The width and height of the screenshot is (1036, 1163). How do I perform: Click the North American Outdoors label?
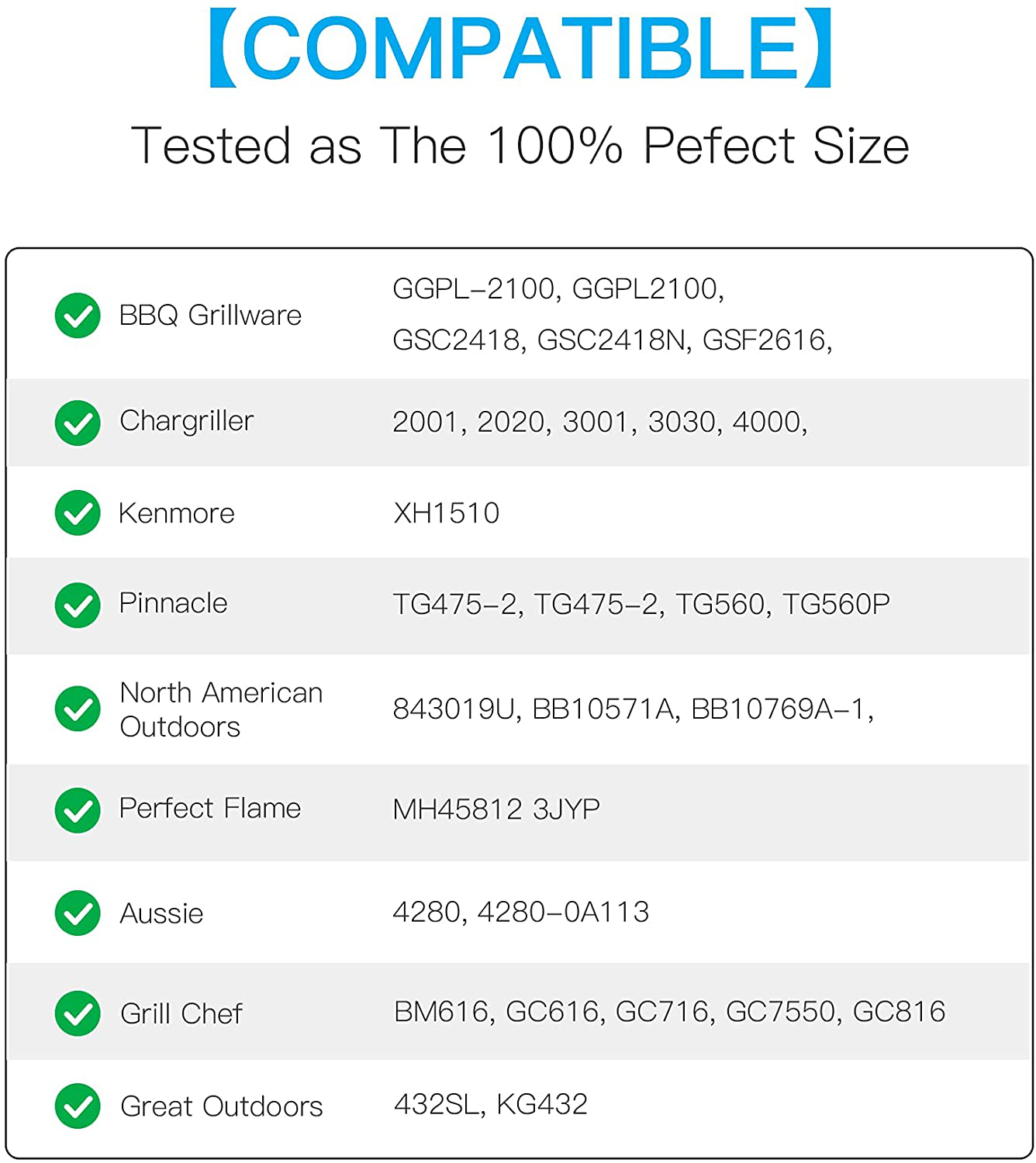click(221, 709)
